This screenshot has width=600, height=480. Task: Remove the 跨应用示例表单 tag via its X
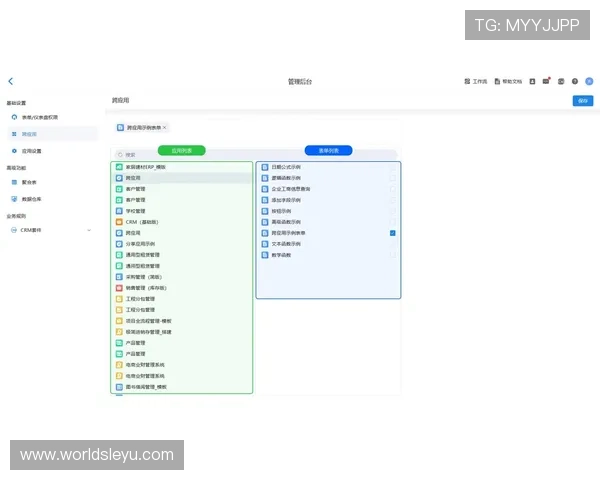pos(165,128)
